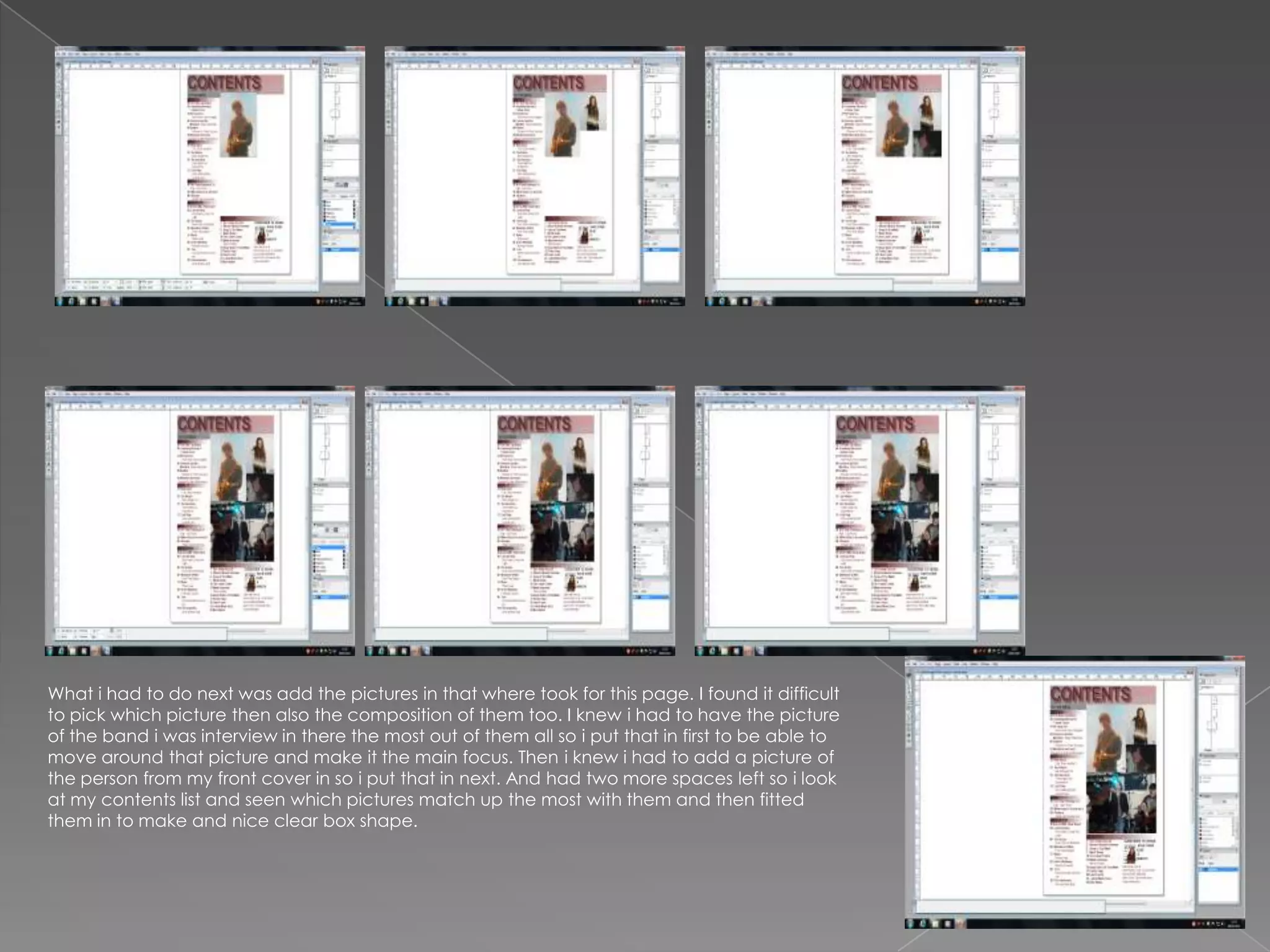Open Internet Explorer from the taskbar in the single-photo screenshot

coord(72,302)
